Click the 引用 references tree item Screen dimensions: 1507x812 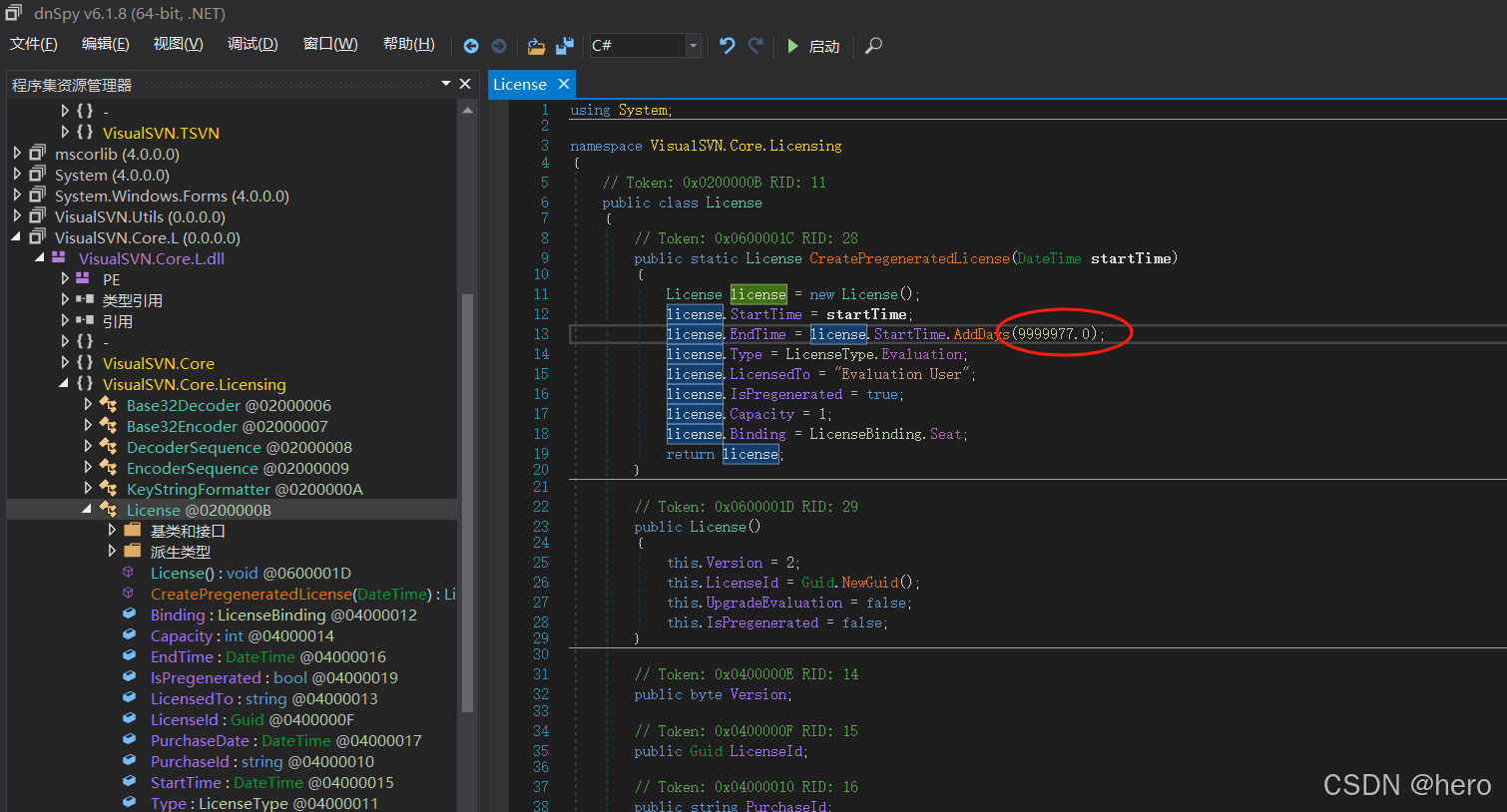click(x=117, y=321)
